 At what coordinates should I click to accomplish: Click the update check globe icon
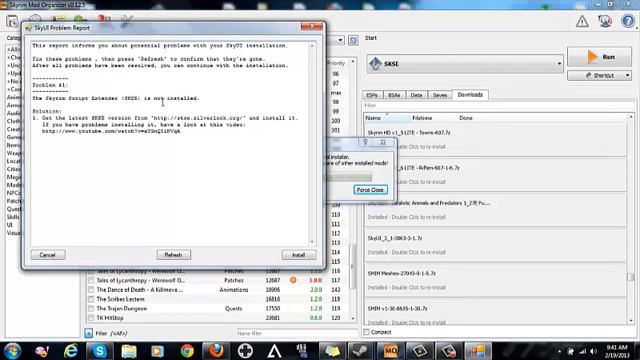[605, 21]
